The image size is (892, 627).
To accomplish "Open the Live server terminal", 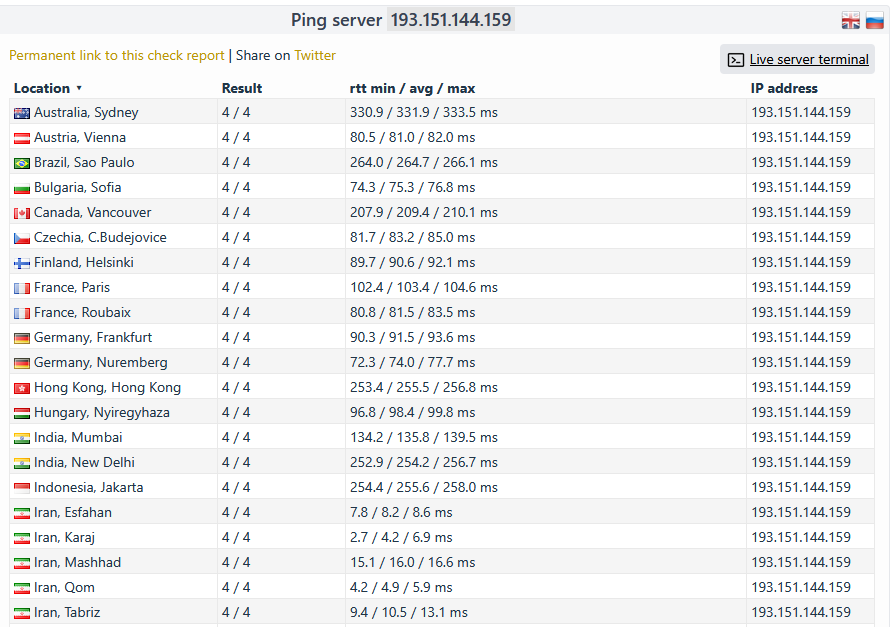I will pyautogui.click(x=809, y=60).
